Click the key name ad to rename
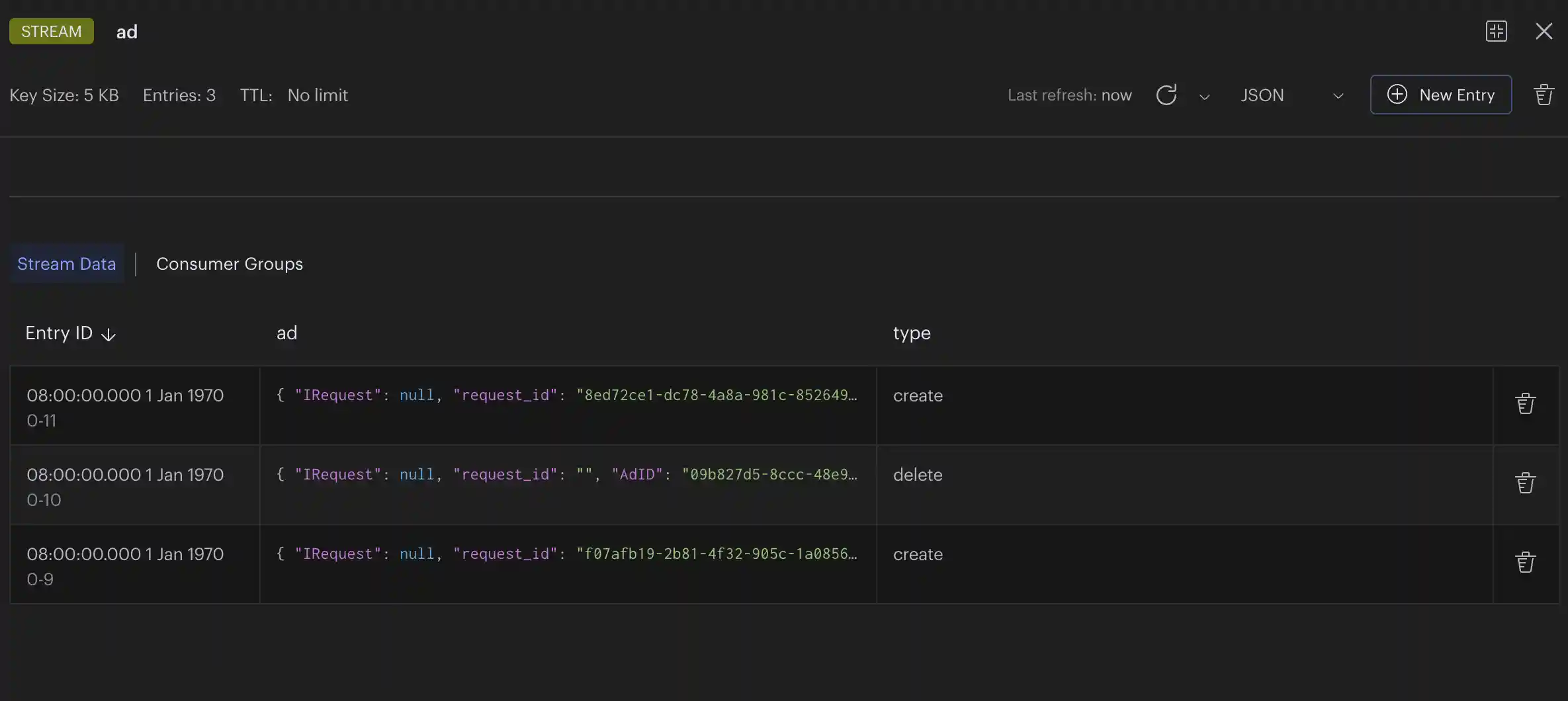This screenshot has width=1568, height=701. point(127,32)
